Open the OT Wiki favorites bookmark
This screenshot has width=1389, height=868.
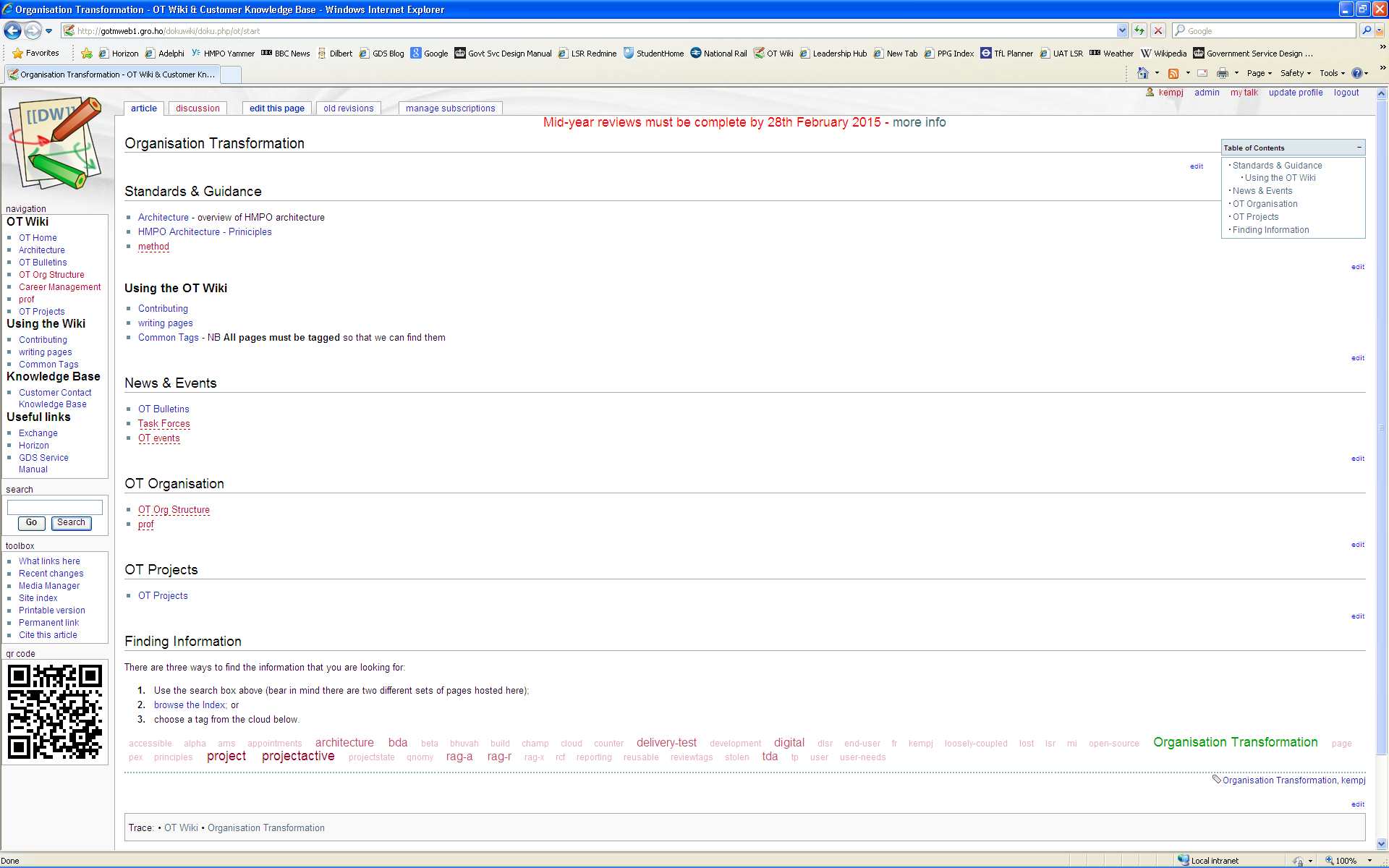pyautogui.click(x=773, y=54)
